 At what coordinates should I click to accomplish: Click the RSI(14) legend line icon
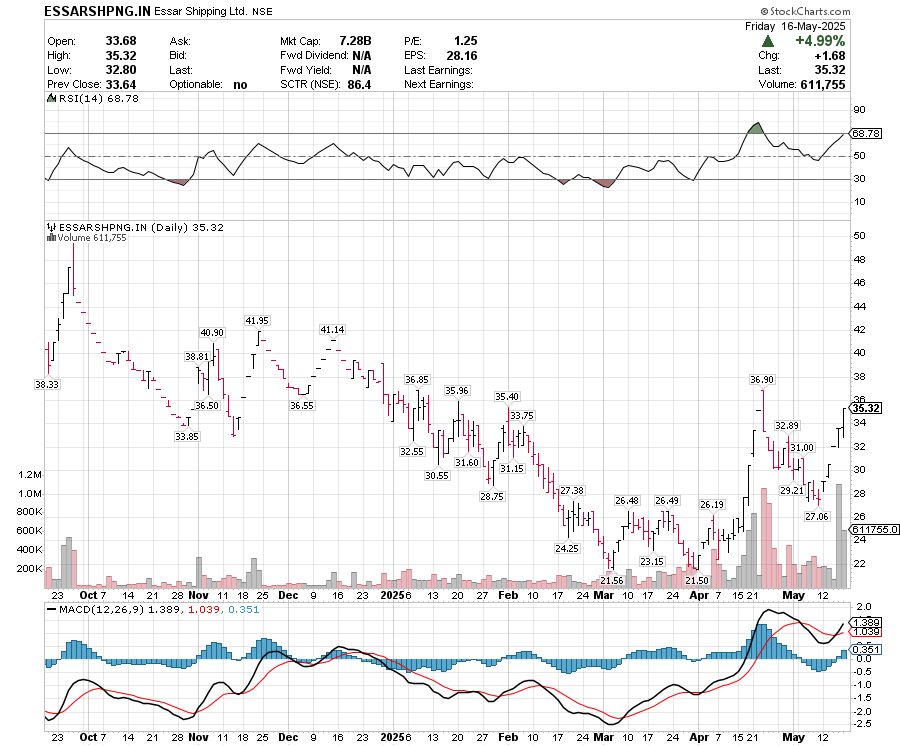point(51,99)
